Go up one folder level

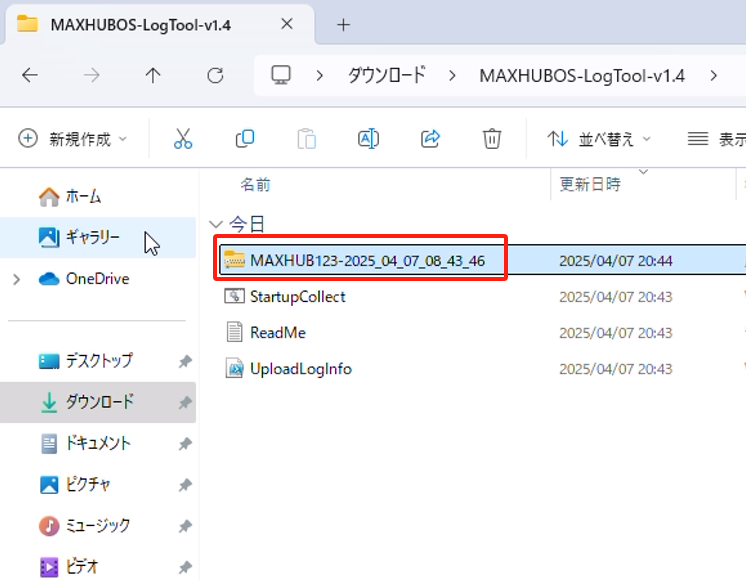pos(153,75)
